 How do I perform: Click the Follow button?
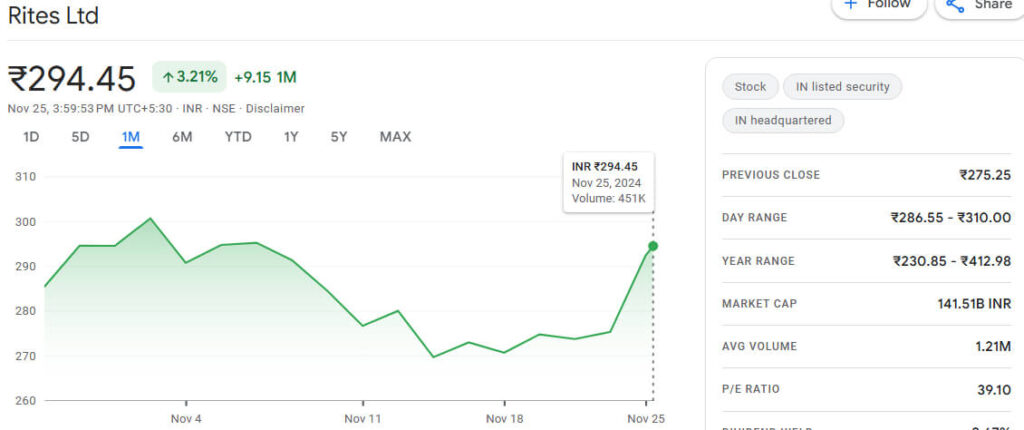(x=878, y=7)
